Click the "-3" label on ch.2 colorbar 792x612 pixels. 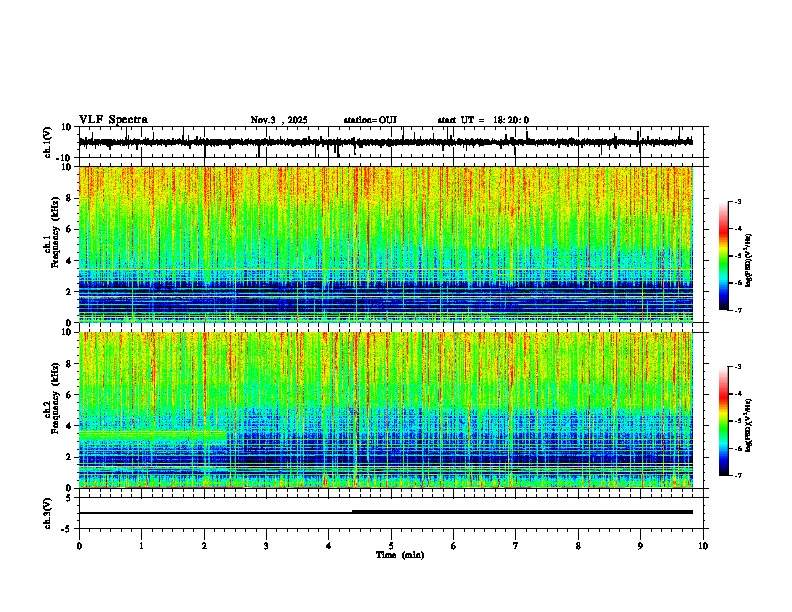tap(738, 367)
